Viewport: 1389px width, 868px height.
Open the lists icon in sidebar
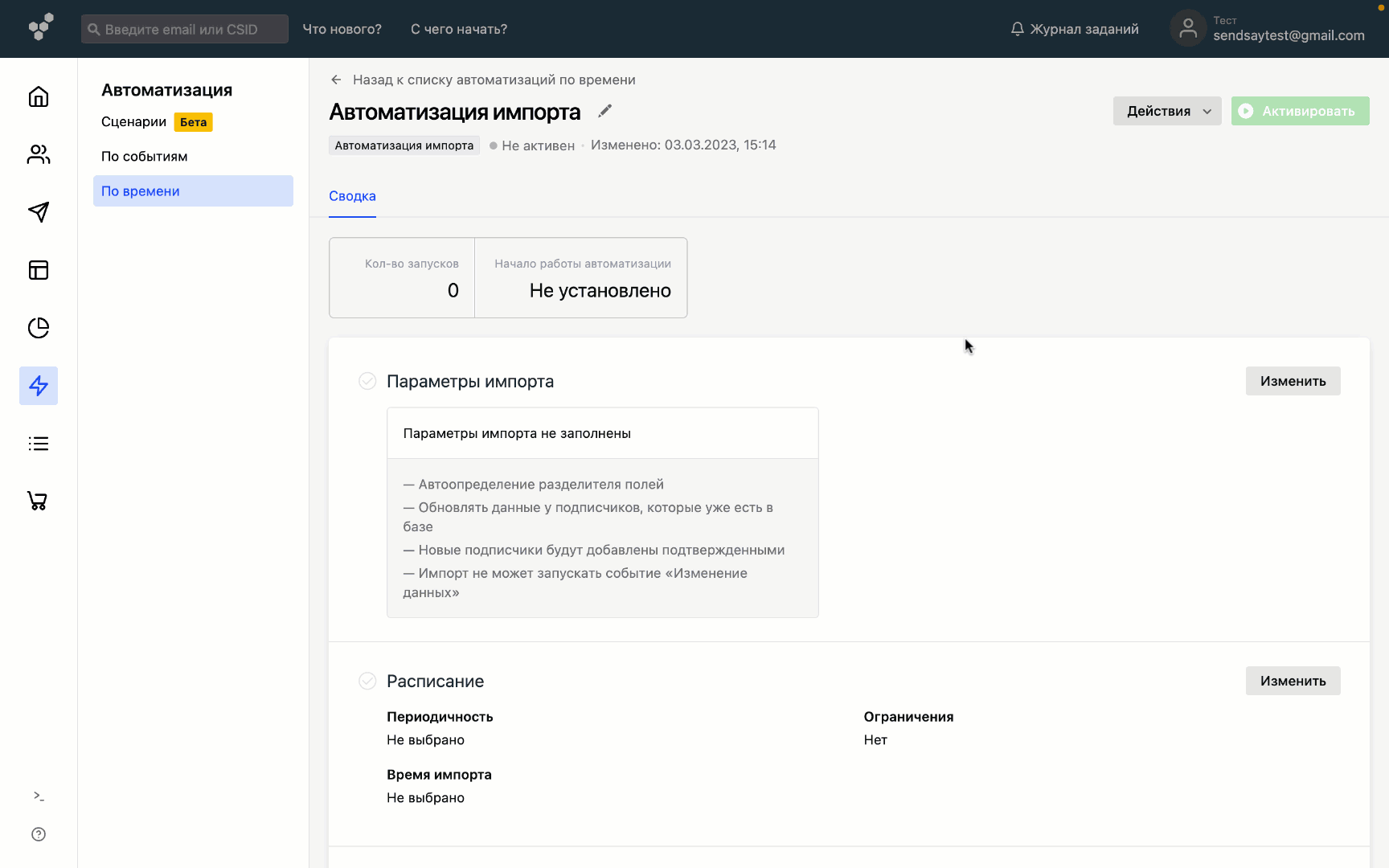(39, 444)
